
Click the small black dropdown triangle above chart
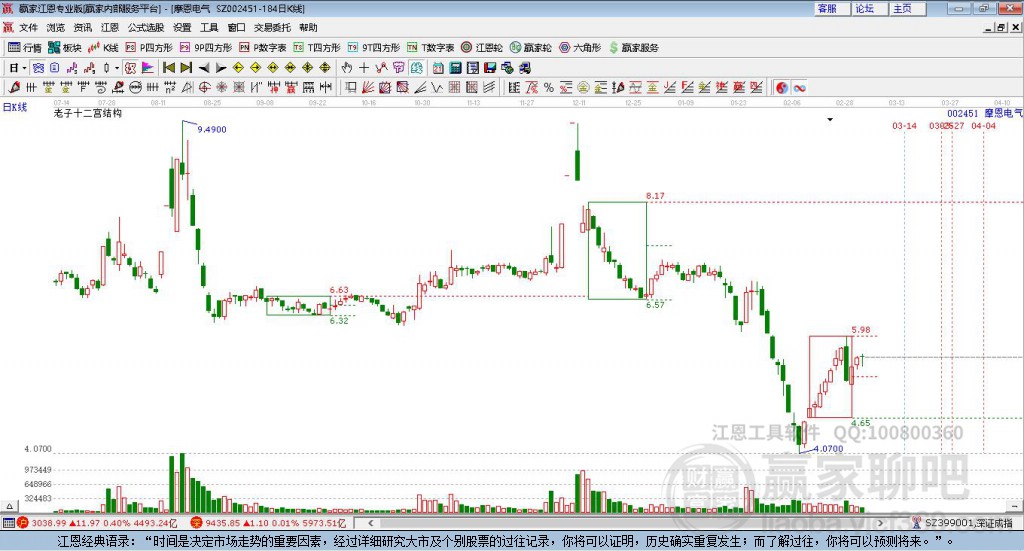830,119
